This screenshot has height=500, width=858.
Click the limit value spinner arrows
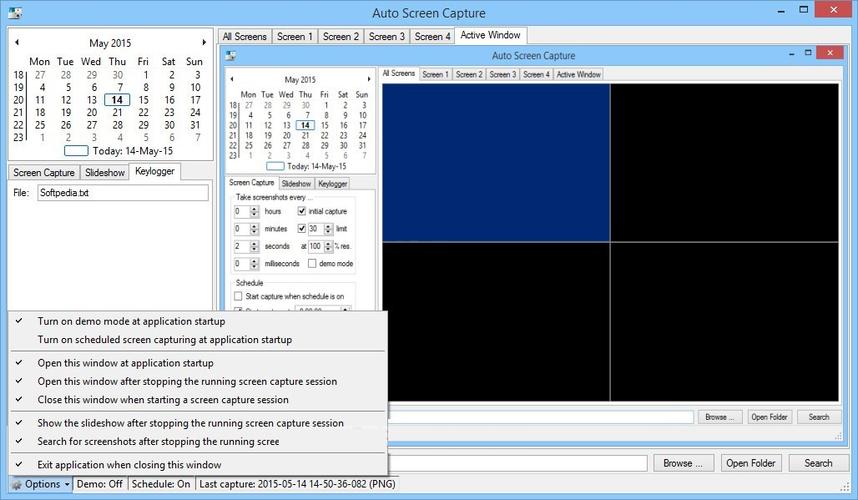click(x=328, y=229)
